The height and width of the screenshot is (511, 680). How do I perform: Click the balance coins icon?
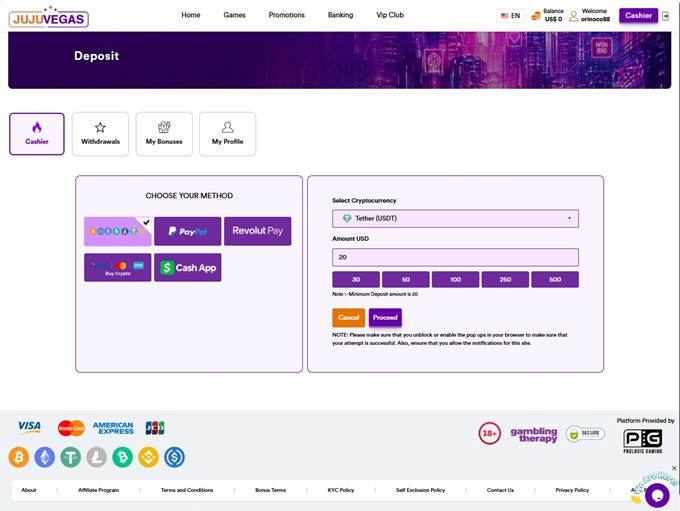point(536,16)
